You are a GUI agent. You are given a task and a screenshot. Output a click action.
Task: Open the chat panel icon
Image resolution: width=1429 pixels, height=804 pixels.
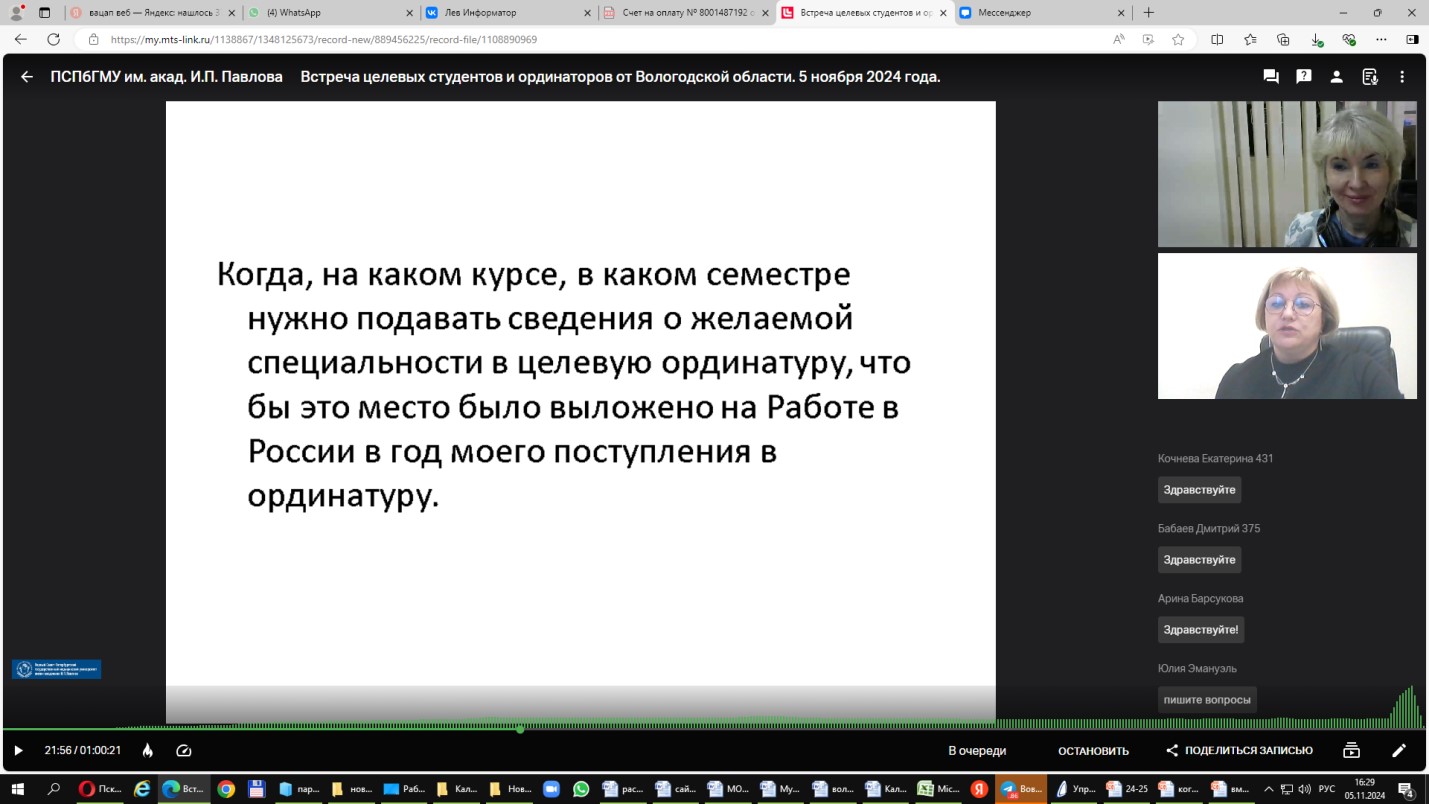(1271, 77)
